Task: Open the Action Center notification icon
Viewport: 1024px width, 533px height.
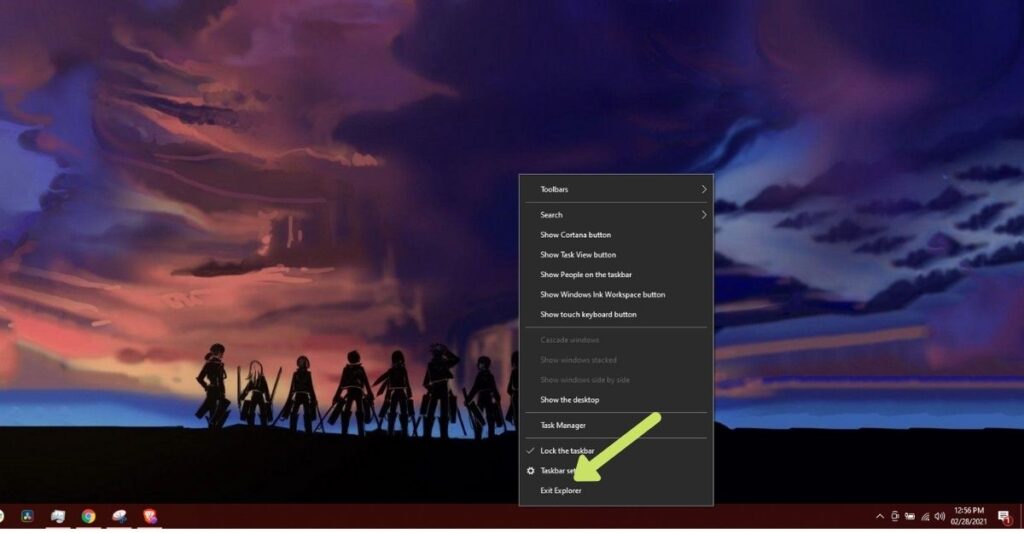Action: click(1004, 517)
